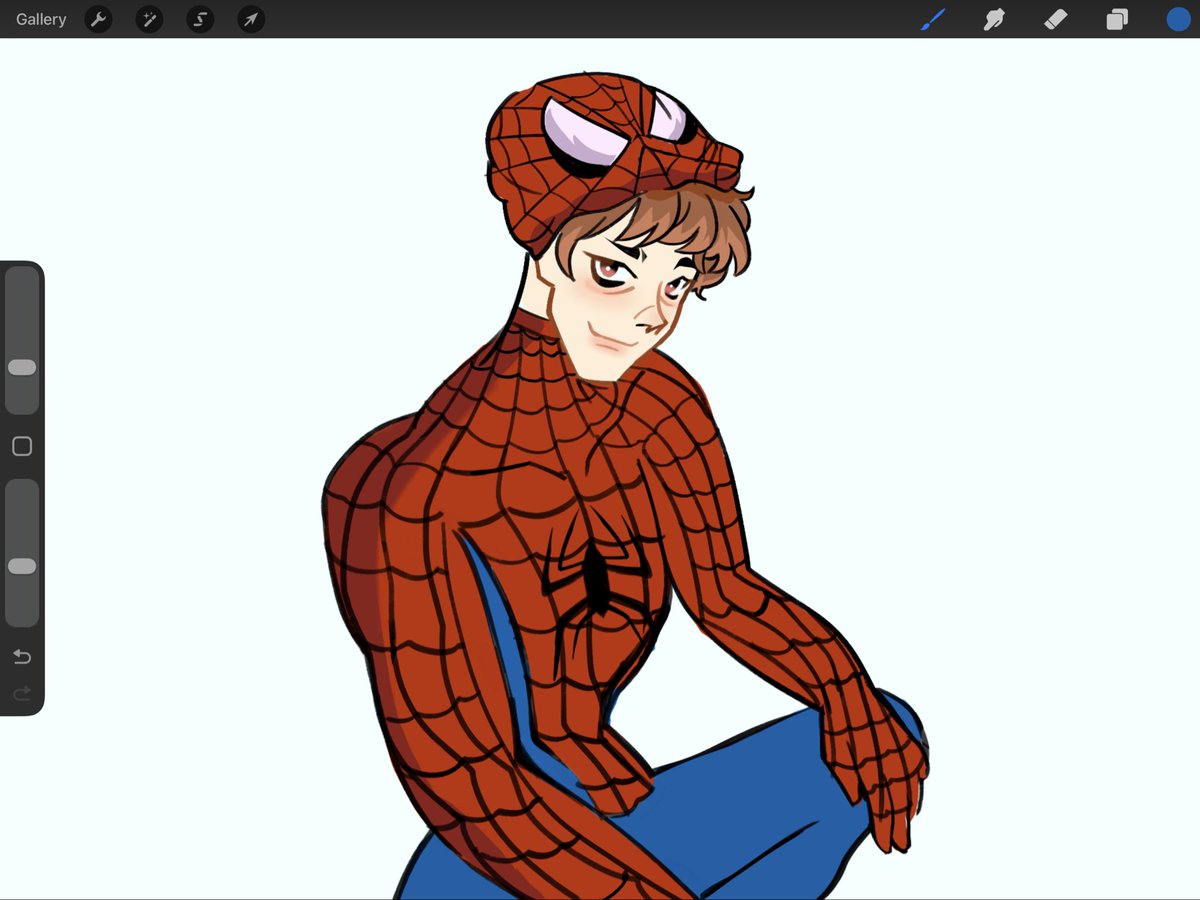The height and width of the screenshot is (900, 1200).
Task: Undo the last action with sidebar arrow
Action: pyautogui.click(x=22, y=657)
